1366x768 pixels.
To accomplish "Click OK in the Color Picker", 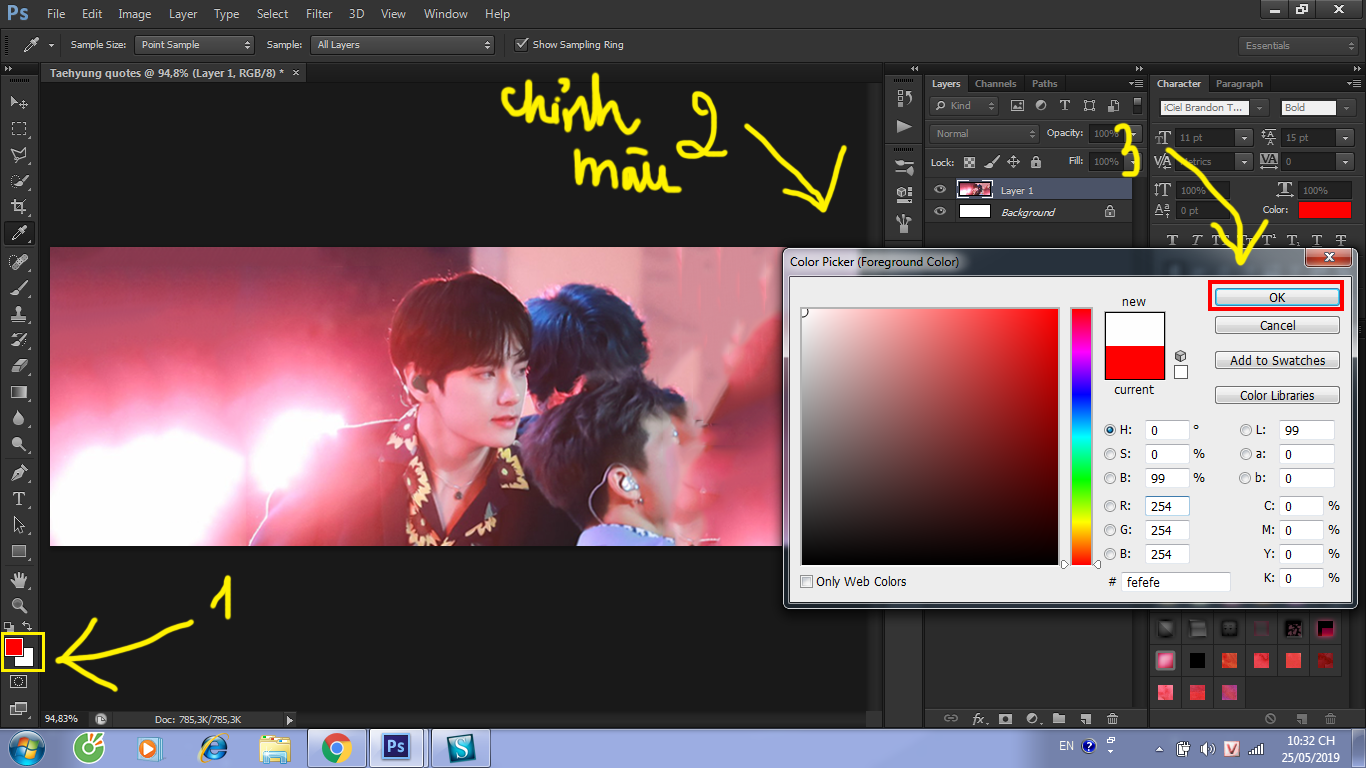I will tap(1277, 297).
